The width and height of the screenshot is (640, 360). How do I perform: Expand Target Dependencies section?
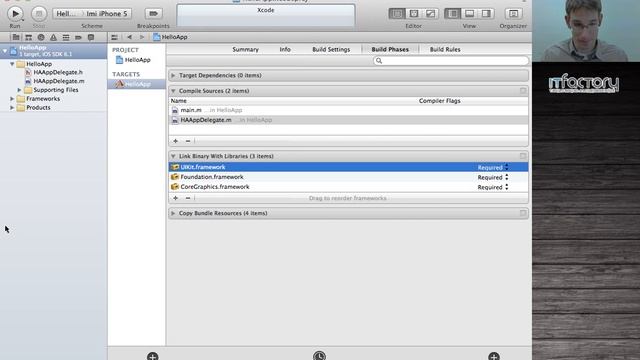(x=173, y=76)
